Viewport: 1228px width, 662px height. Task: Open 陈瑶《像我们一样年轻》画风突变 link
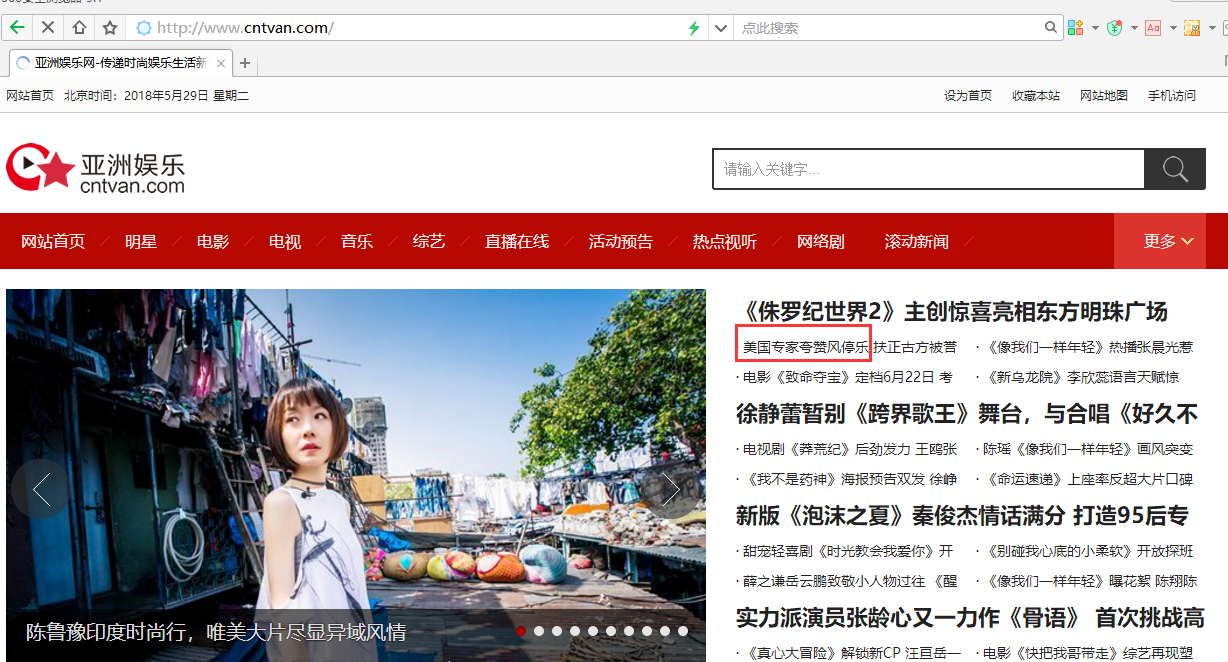pyautogui.click(x=1089, y=449)
